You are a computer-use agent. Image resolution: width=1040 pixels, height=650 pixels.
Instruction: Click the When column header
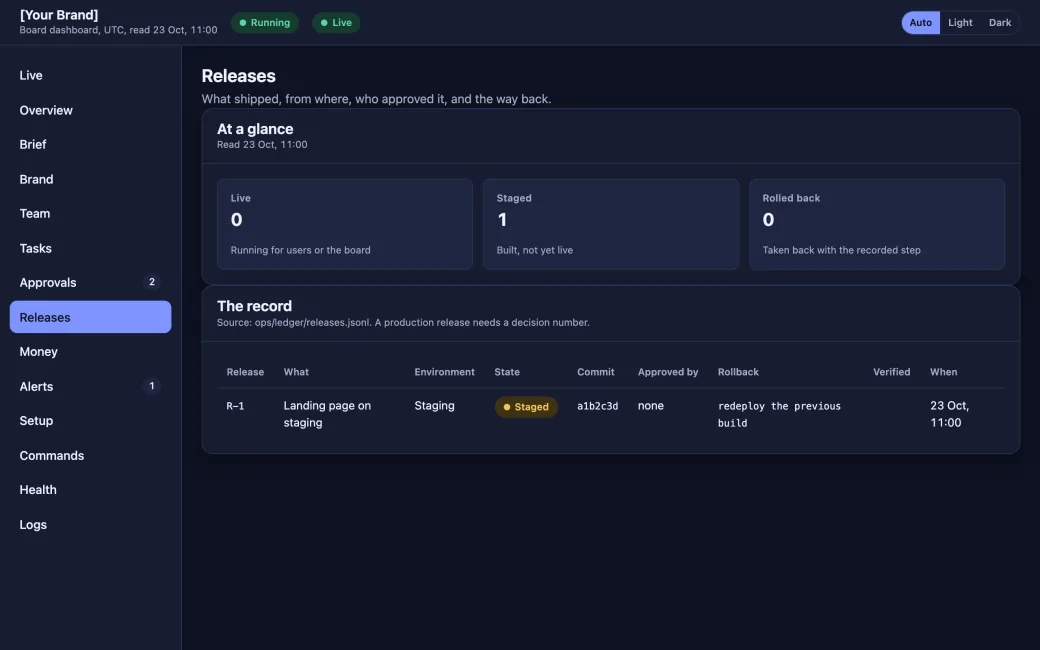click(x=943, y=372)
